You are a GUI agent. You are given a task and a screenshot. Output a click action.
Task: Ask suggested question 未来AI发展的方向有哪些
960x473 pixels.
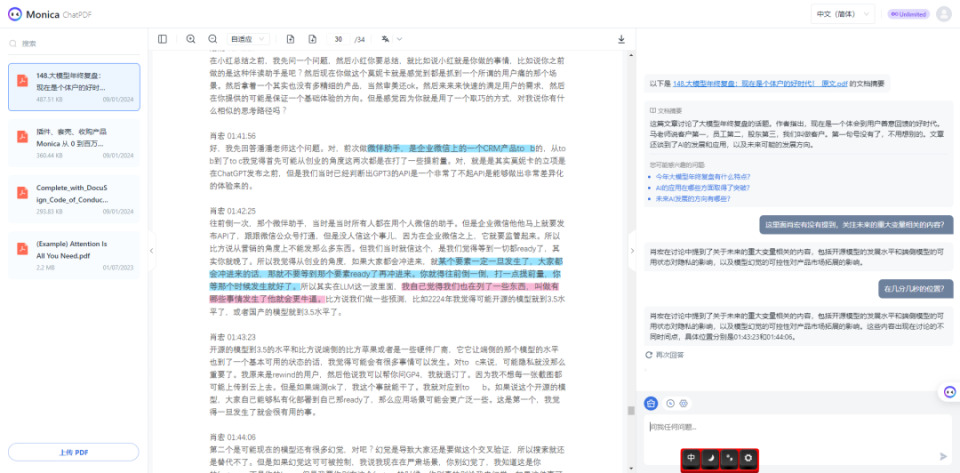coord(693,199)
